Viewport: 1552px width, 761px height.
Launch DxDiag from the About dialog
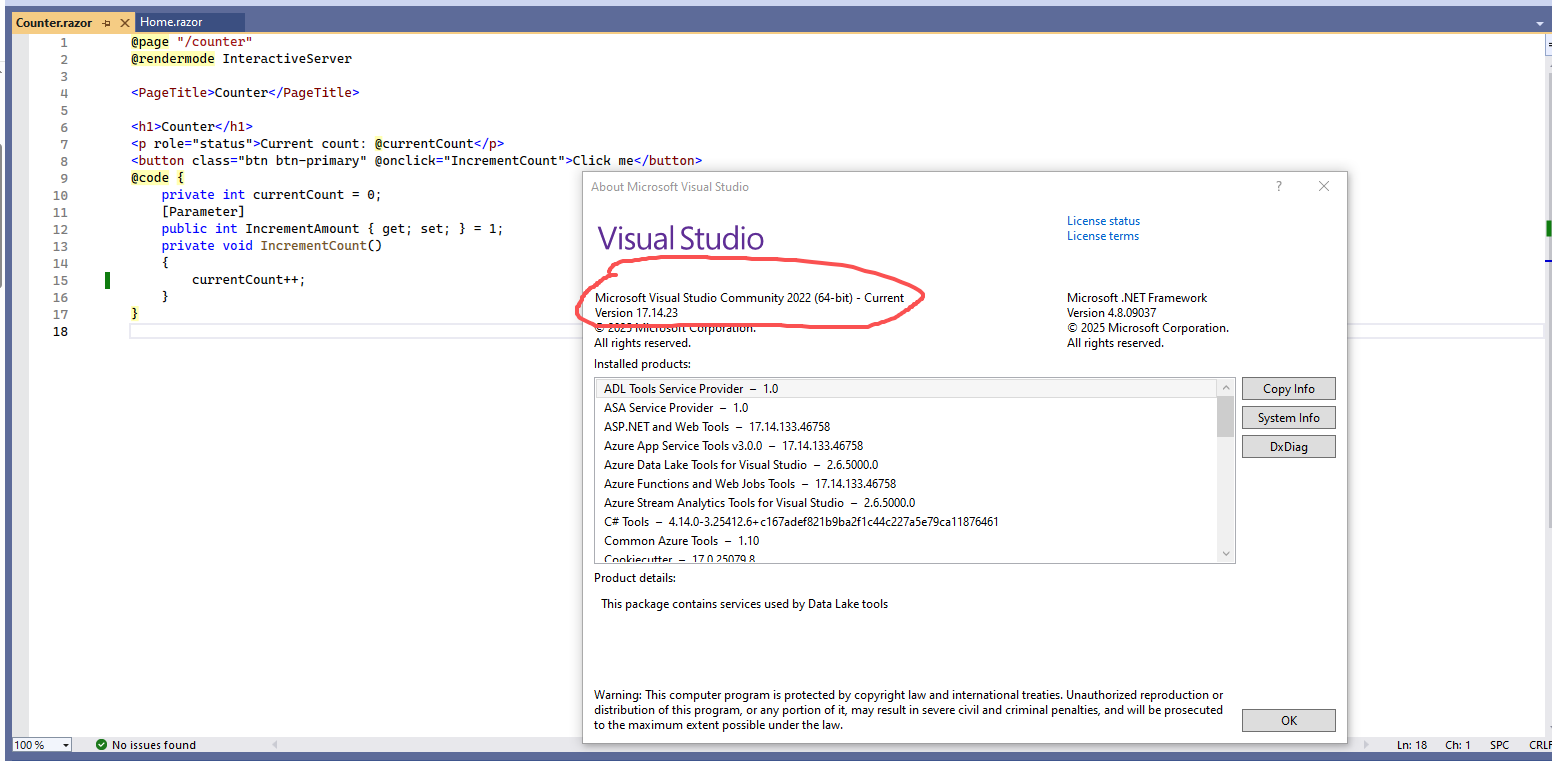click(1288, 447)
